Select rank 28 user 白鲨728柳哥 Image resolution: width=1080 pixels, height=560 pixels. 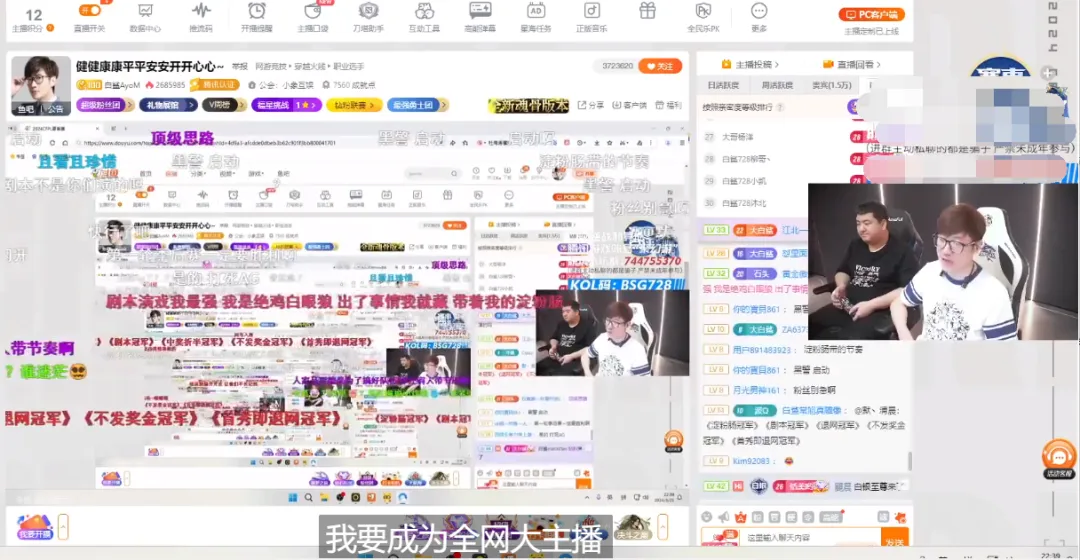click(x=745, y=159)
